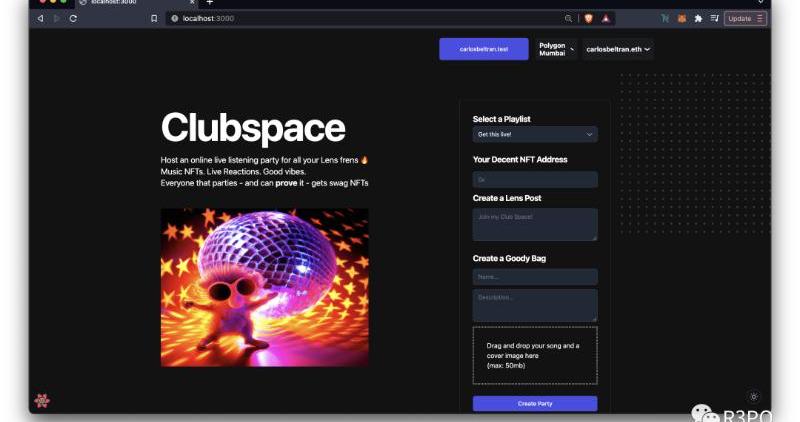Click the drag and drop song upload area
Screen dimensions: 800x422
click(x=535, y=356)
